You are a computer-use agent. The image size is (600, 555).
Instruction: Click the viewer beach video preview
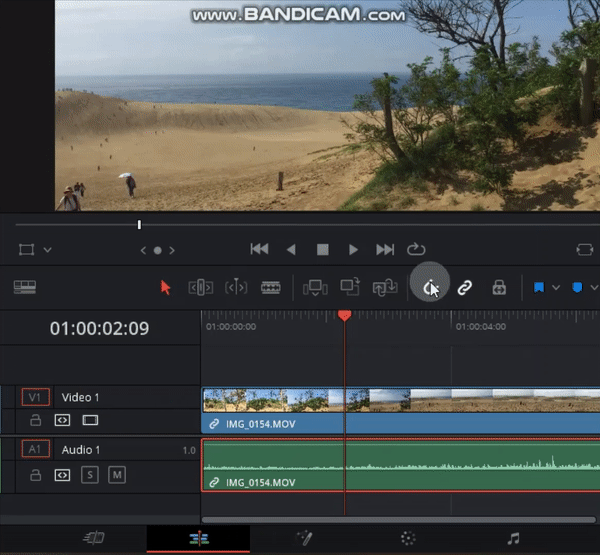click(328, 105)
